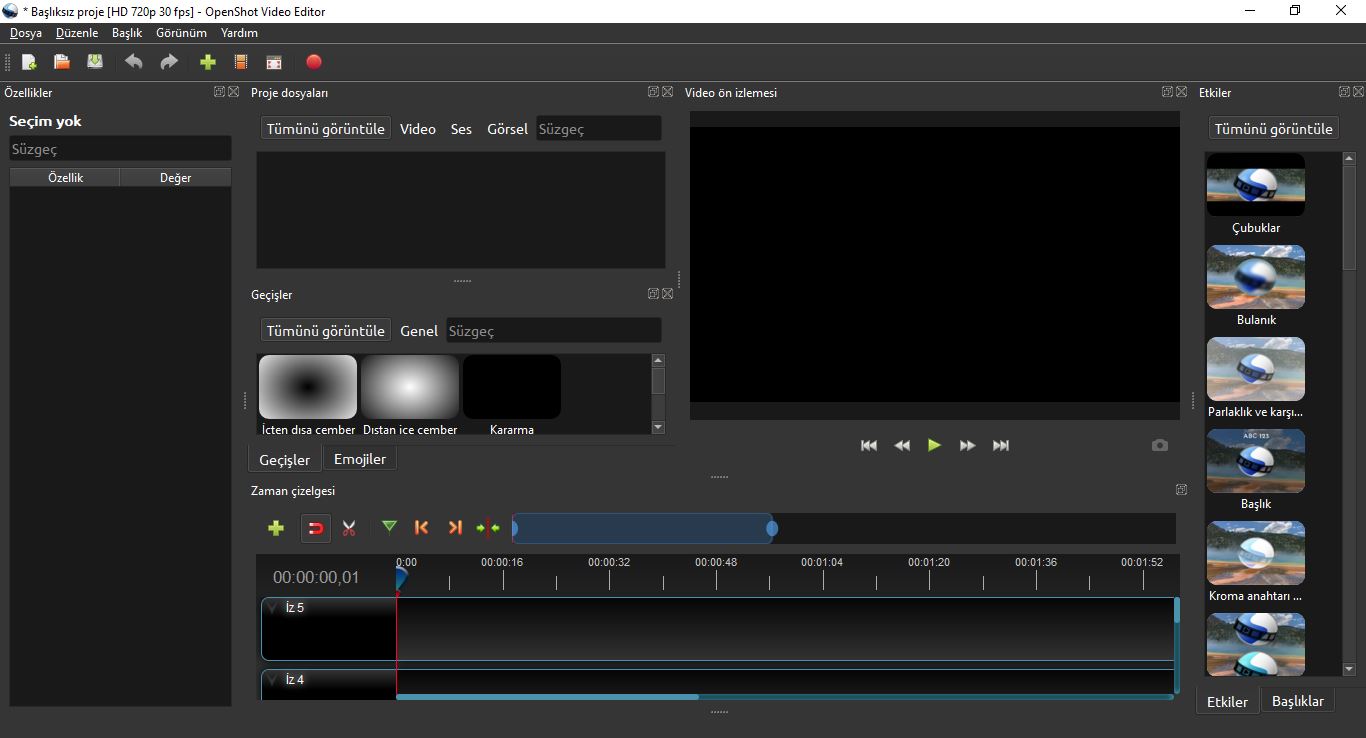This screenshot has height=738, width=1366.
Task: Click the timeline zoom slider right handle
Action: [x=772, y=528]
